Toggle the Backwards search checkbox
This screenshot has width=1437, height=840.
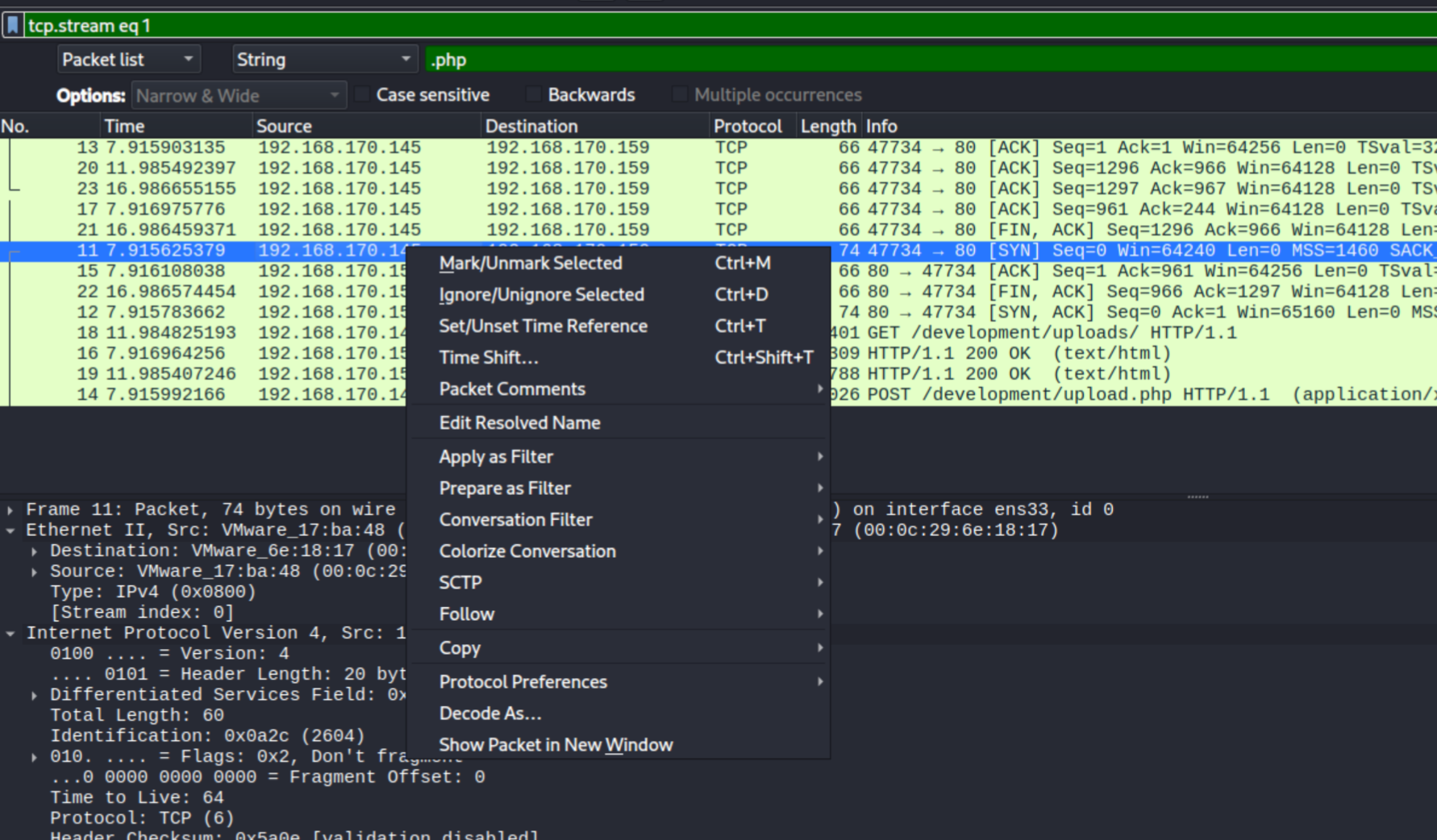click(x=533, y=95)
